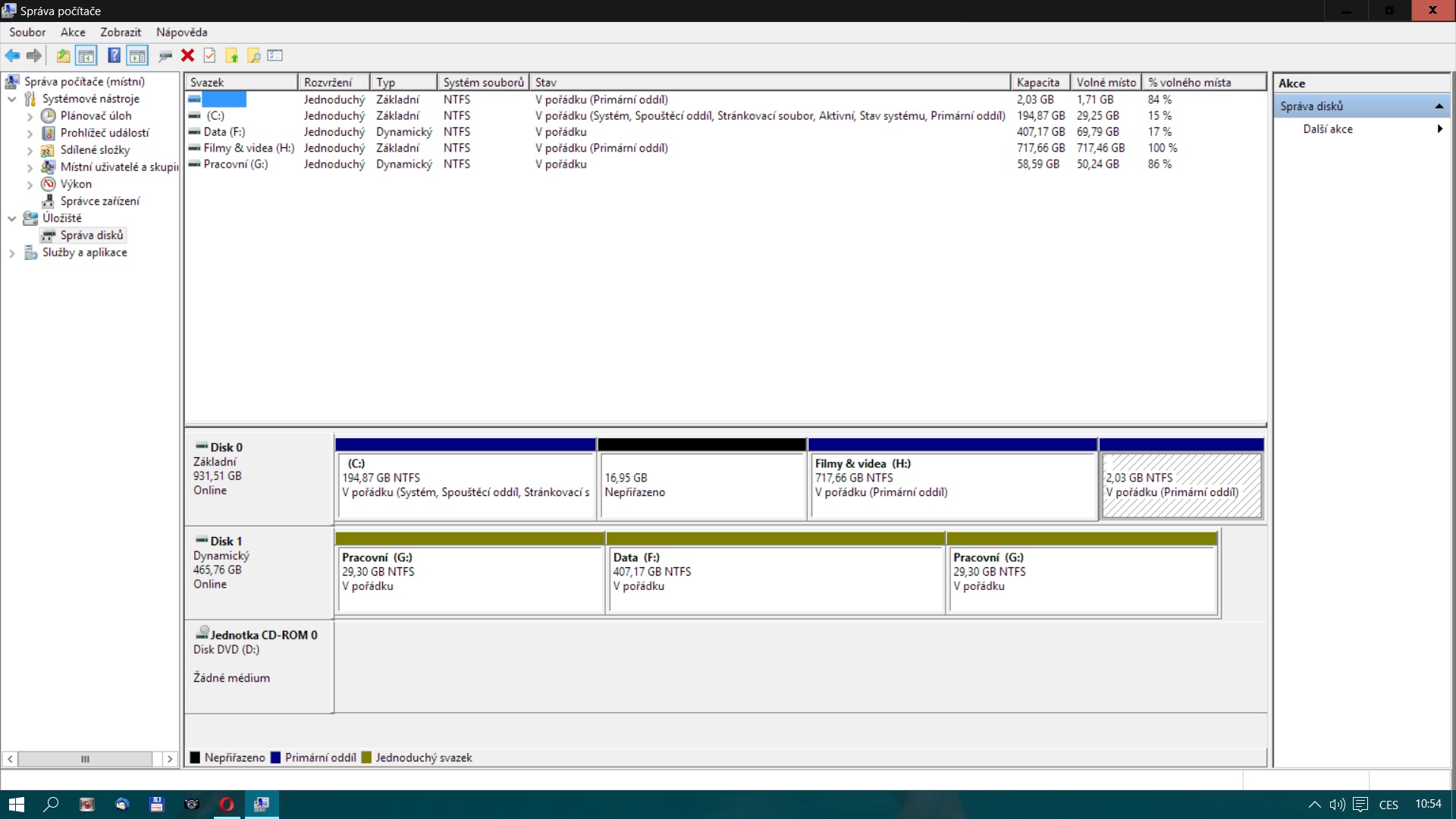Expand the Další akce submenu arrow
Image resolution: width=1456 pixels, height=819 pixels.
tap(1439, 129)
